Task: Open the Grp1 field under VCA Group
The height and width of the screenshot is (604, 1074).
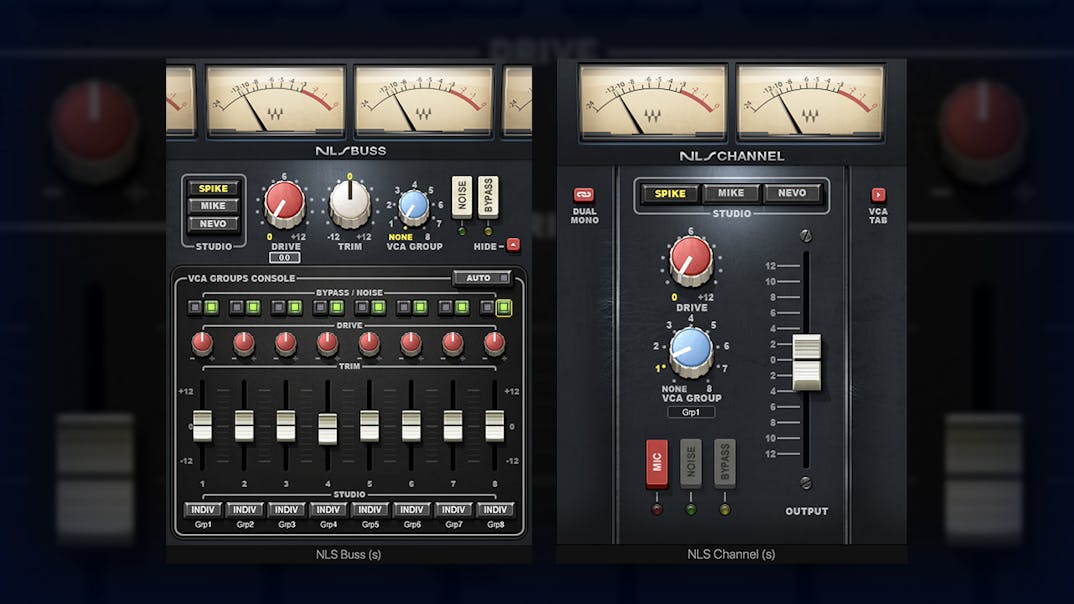Action: [691, 412]
